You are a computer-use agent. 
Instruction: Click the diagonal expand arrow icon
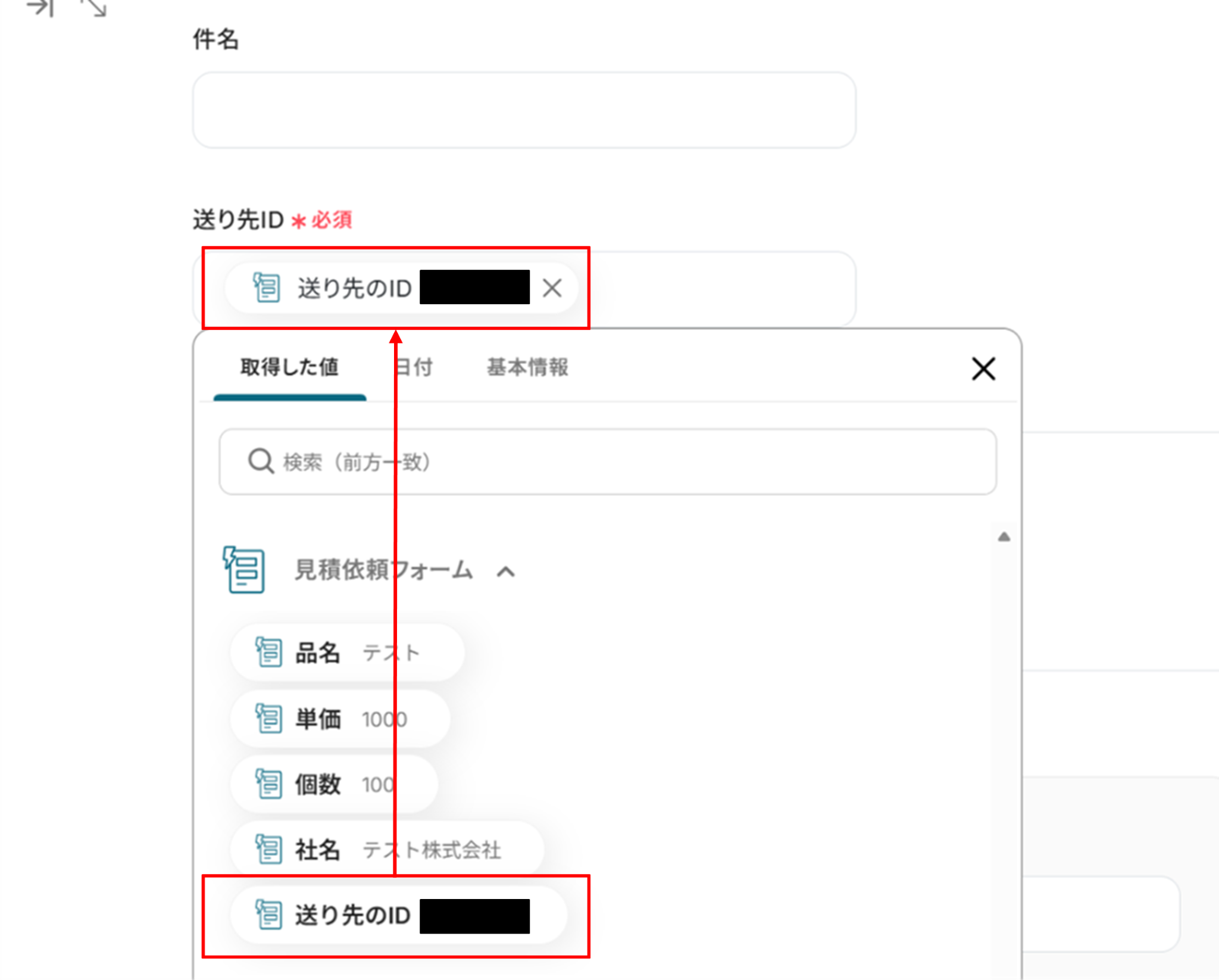94,7
